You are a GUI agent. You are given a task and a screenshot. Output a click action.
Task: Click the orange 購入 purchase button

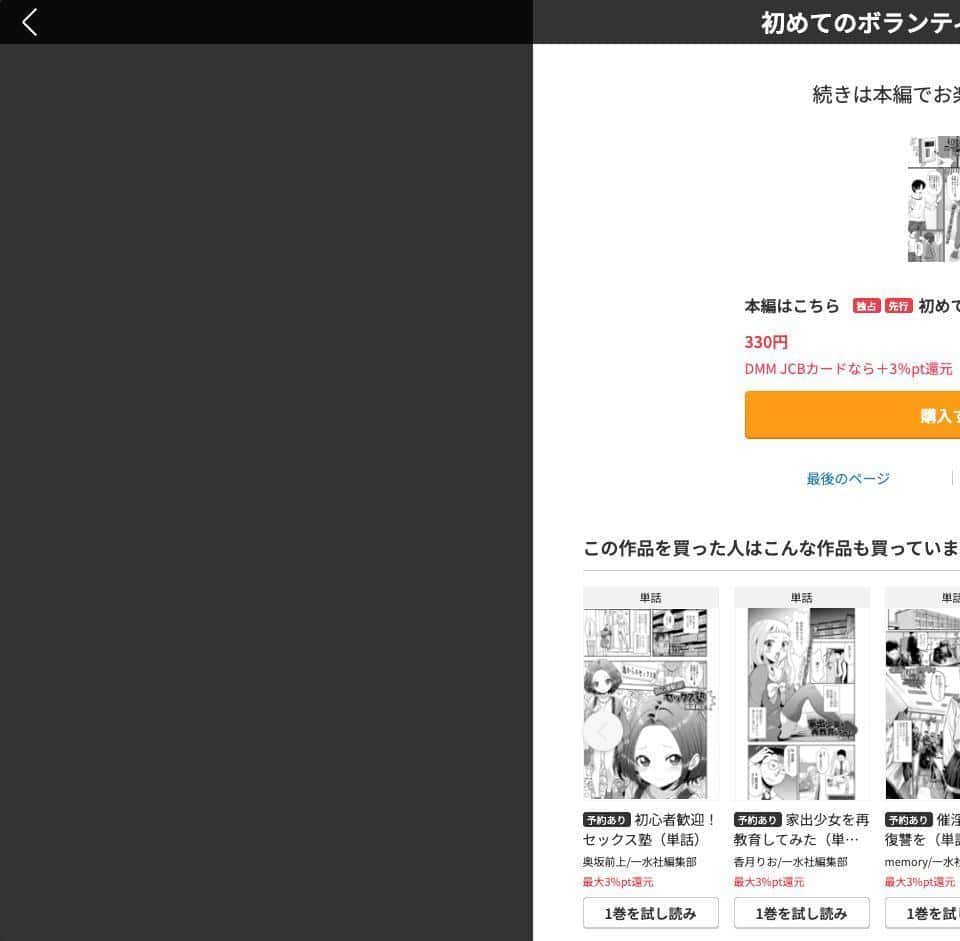(x=852, y=415)
